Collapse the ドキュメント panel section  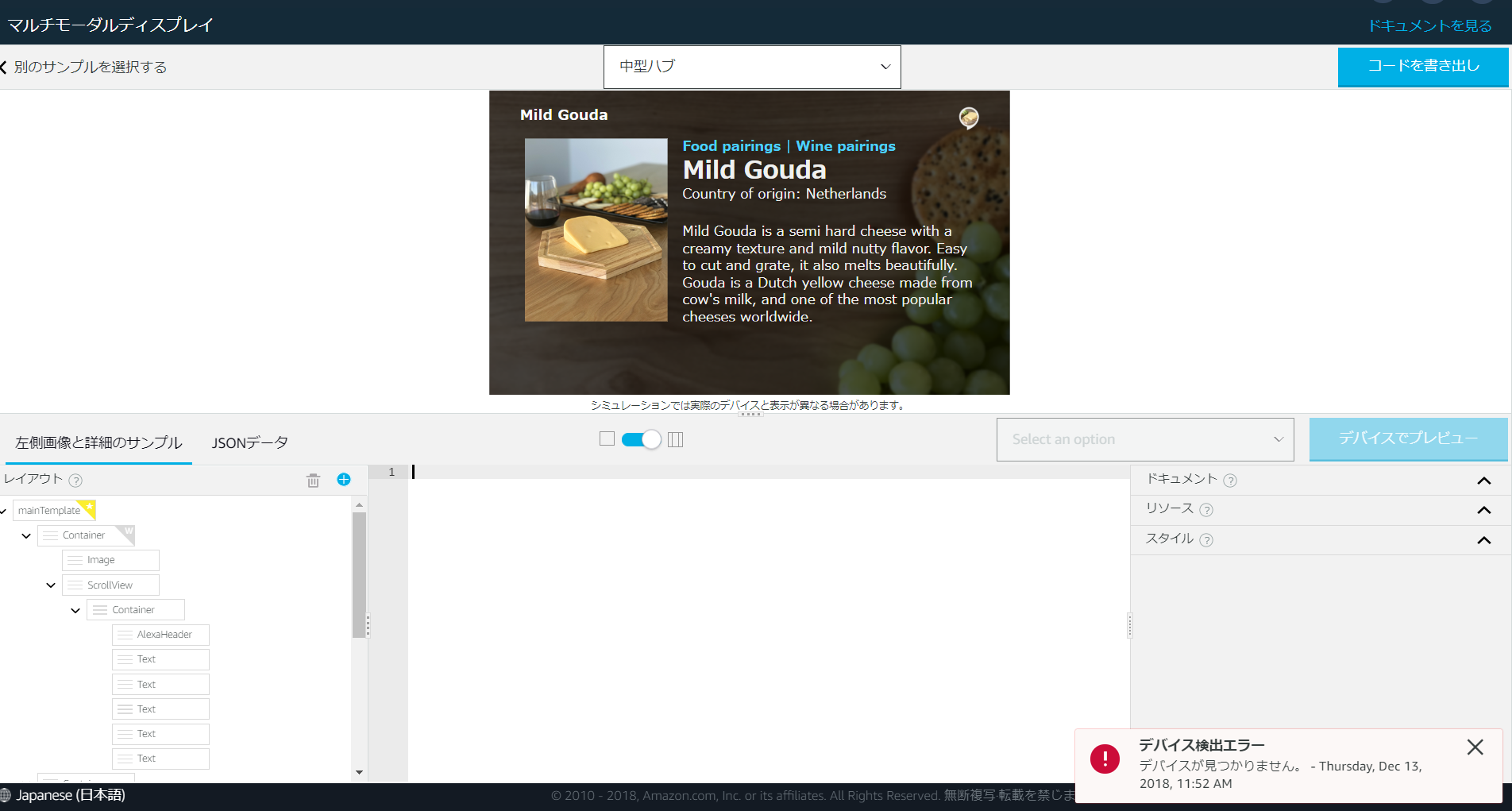tap(1483, 481)
